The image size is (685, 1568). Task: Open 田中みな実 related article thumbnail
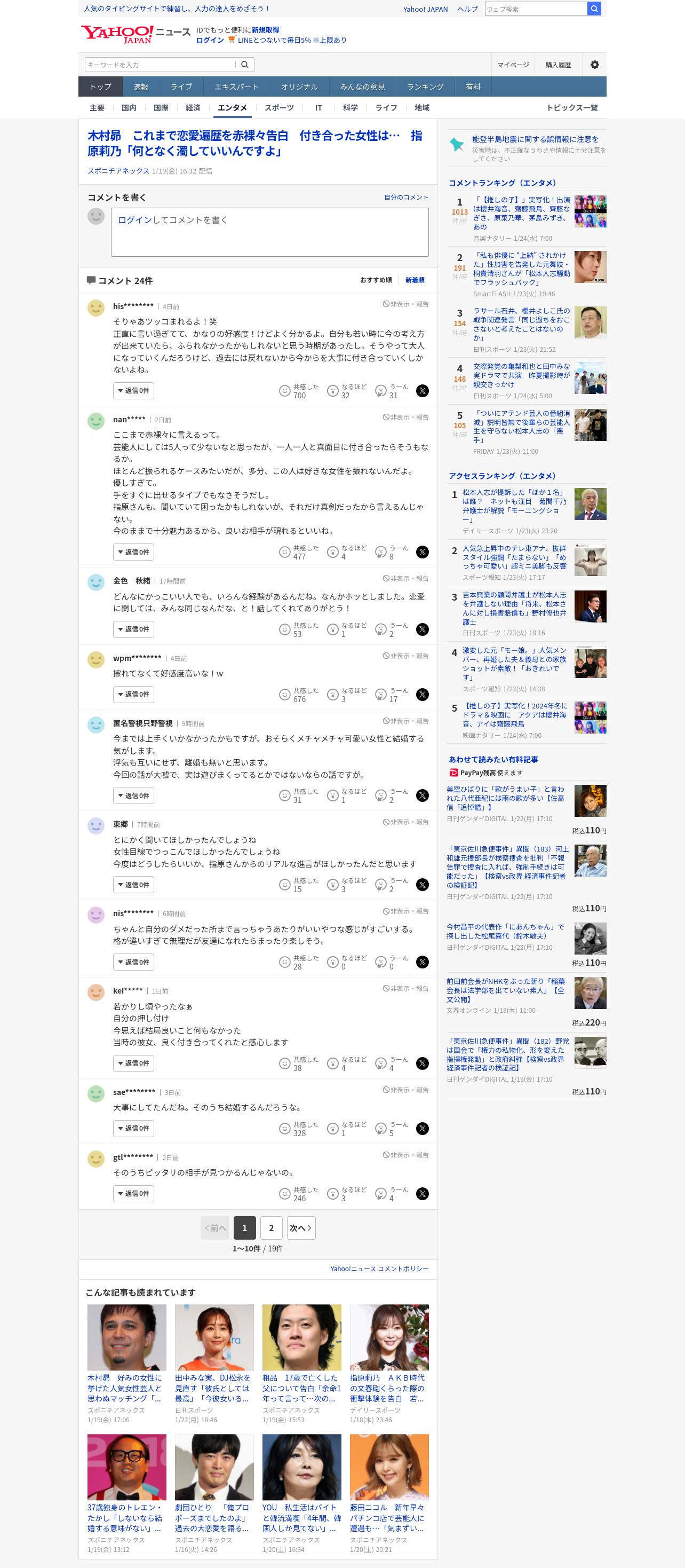tap(214, 1337)
